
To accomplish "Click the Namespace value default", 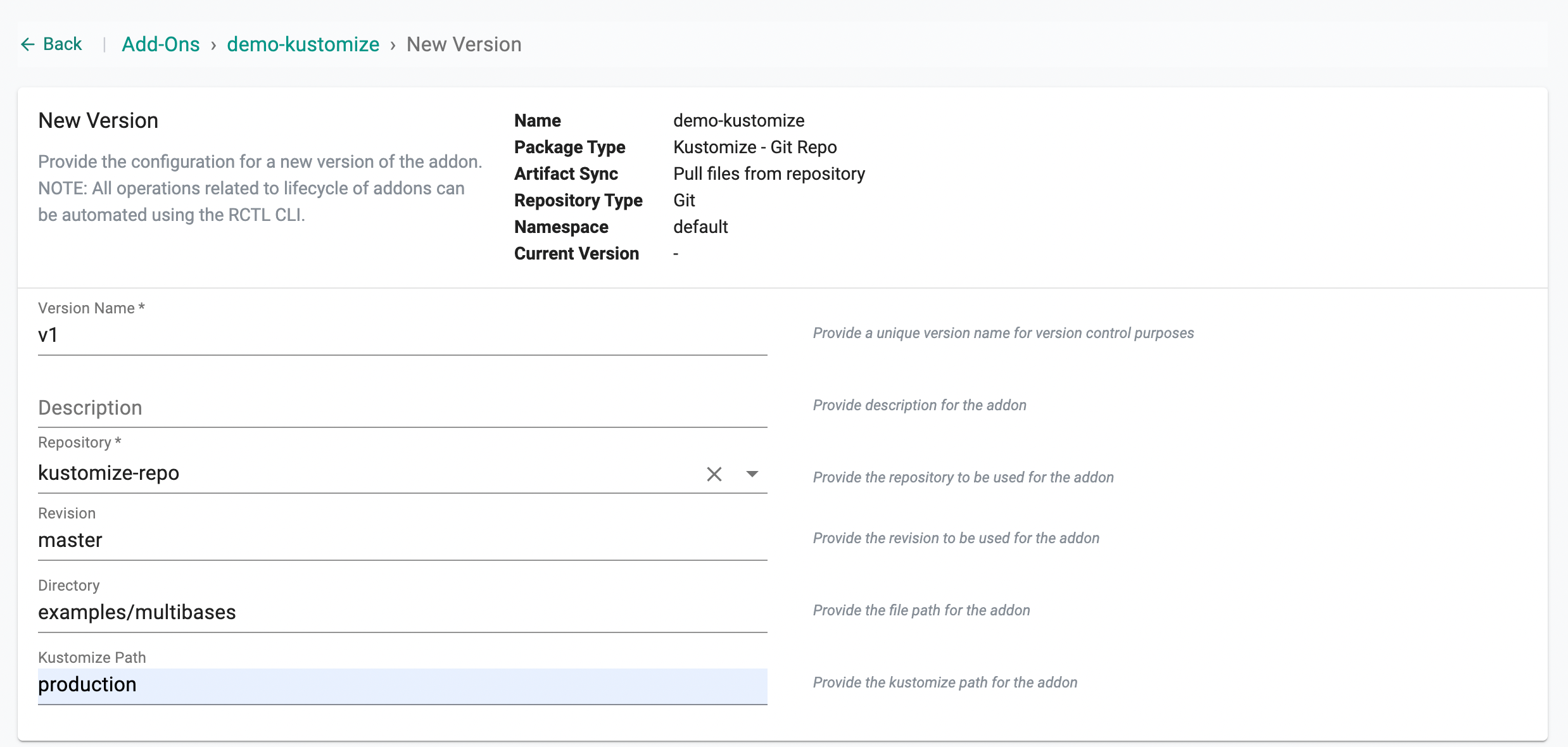I will [x=700, y=227].
